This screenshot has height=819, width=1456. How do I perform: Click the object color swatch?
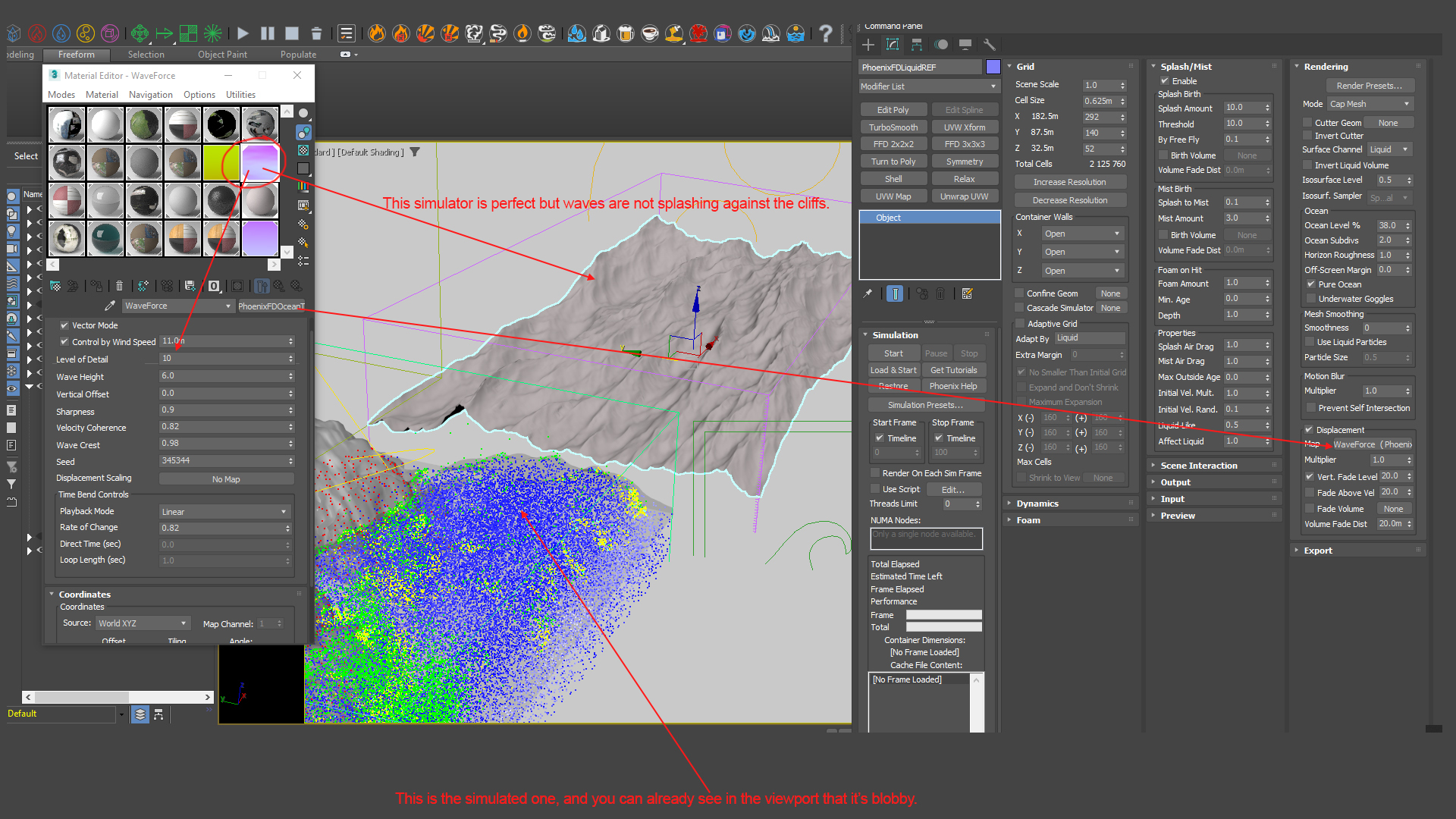(993, 67)
